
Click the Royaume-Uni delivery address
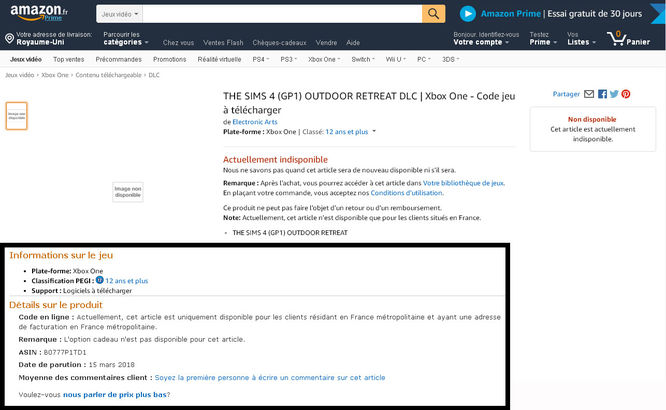40,42
